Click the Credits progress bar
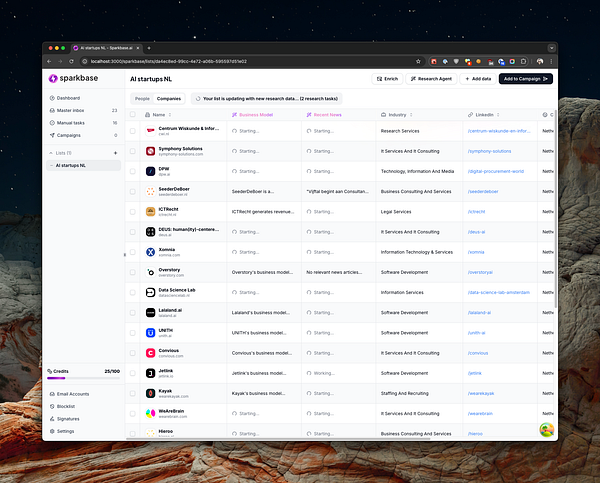 [83, 378]
